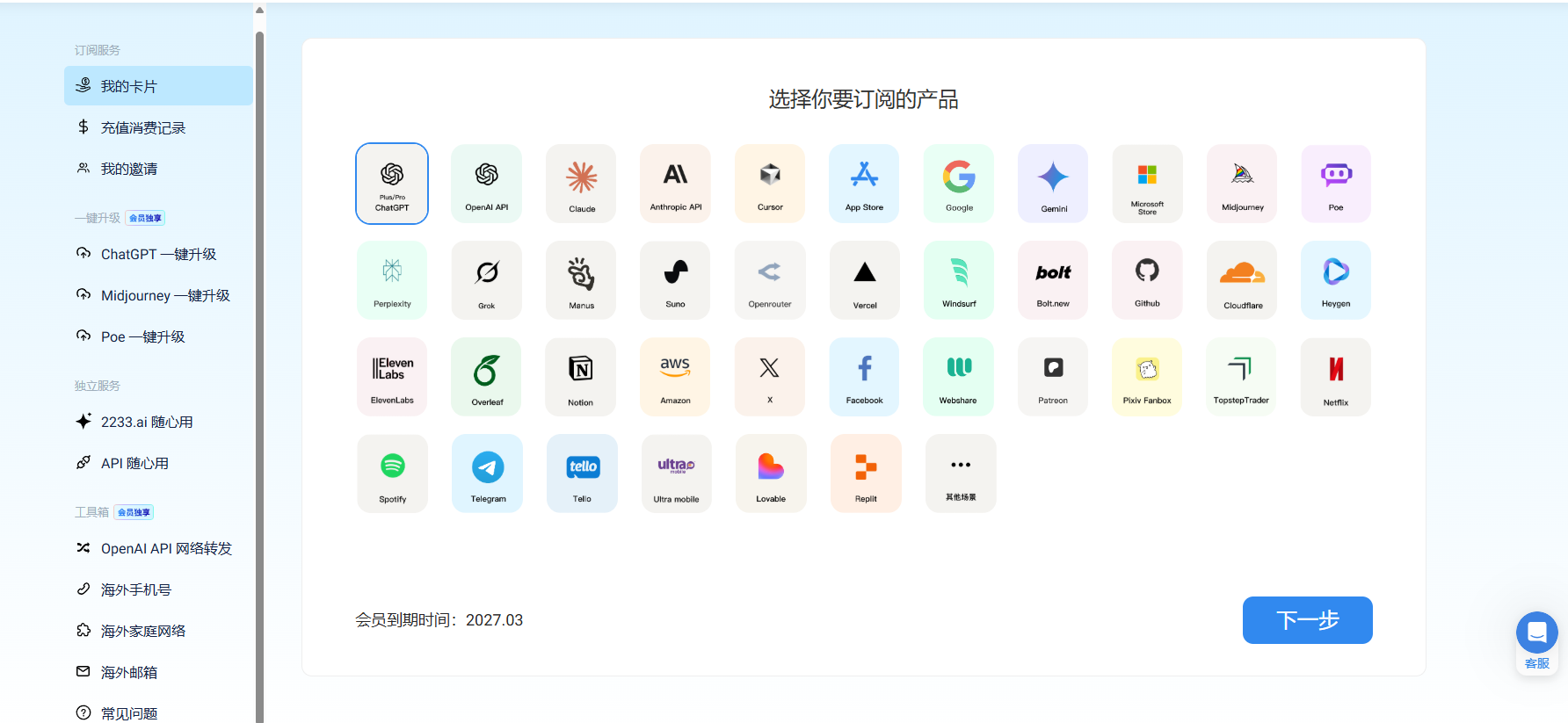Select the Github product tile

point(1147,280)
